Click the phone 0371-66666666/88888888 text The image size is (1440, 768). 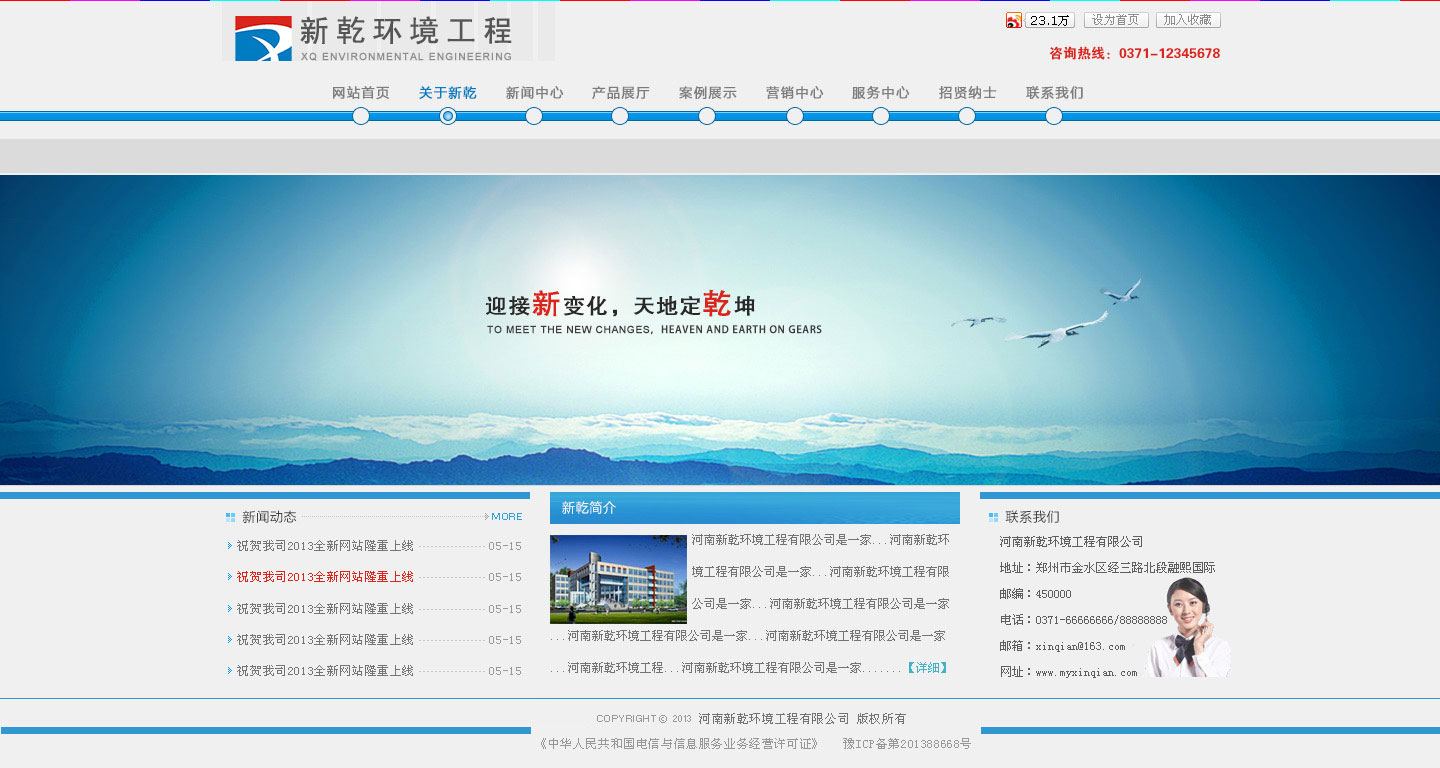pyautogui.click(x=1101, y=620)
